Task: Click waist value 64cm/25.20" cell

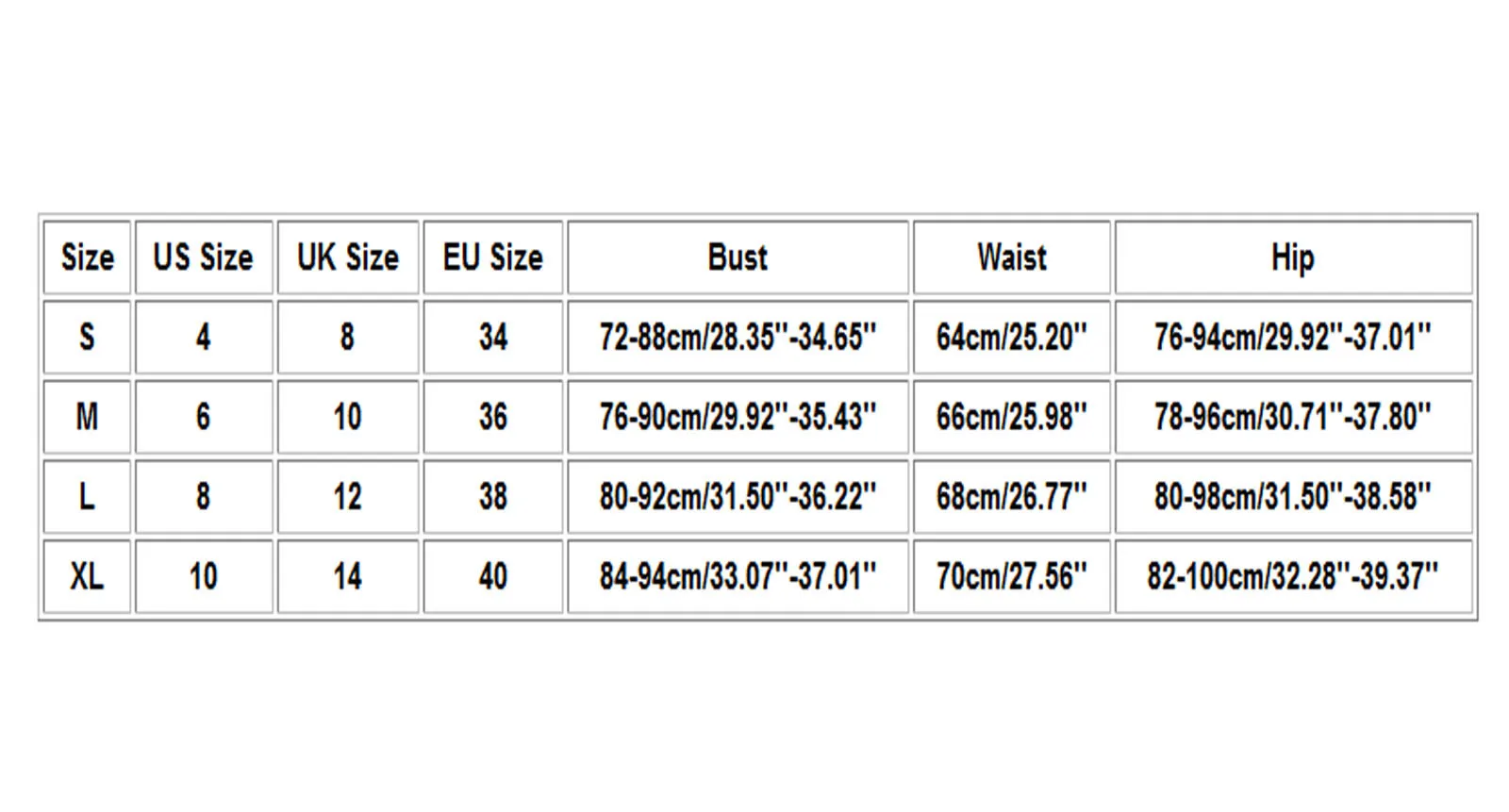Action: pos(1012,338)
